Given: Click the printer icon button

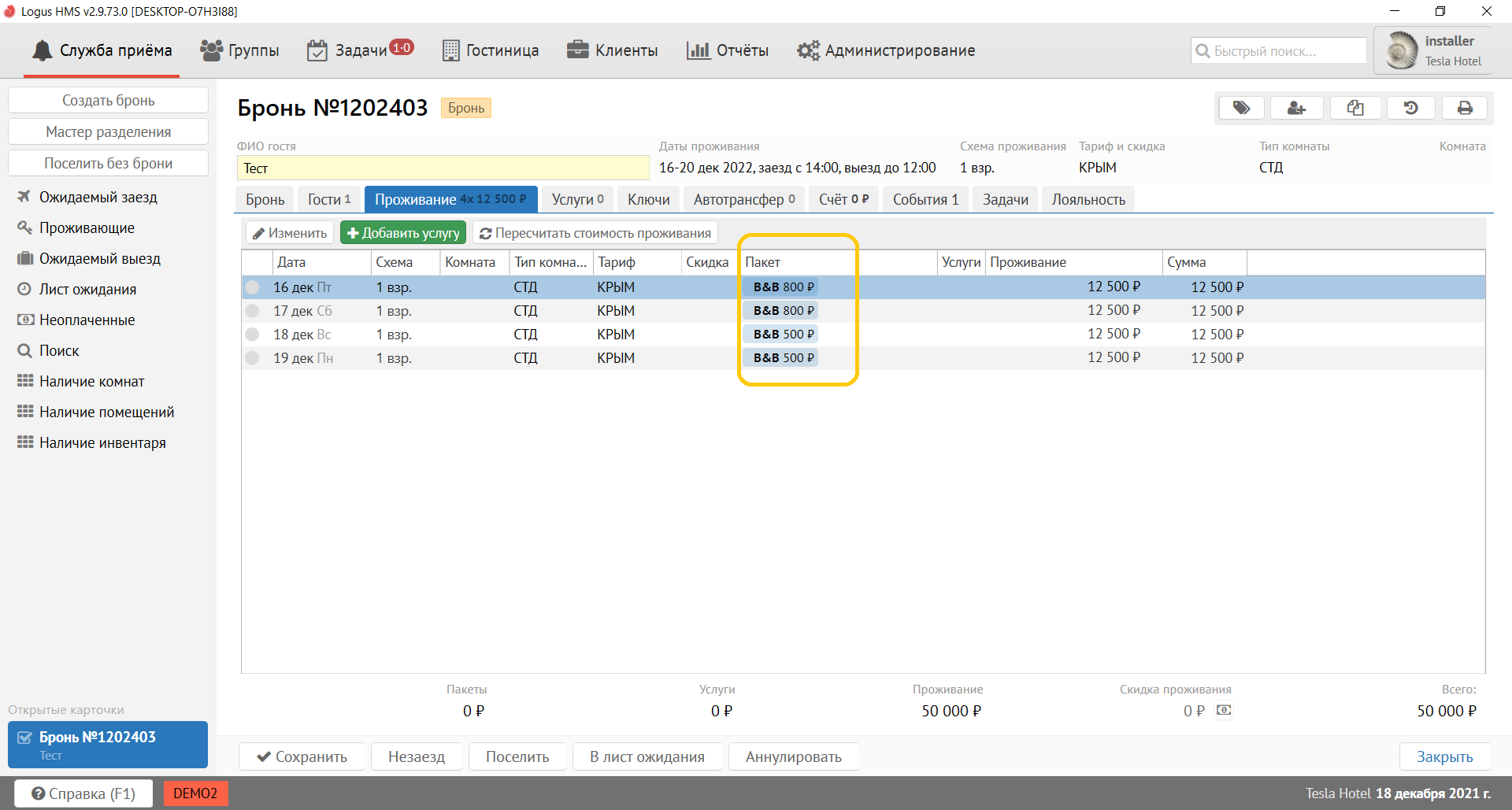Looking at the screenshot, I should click(x=1465, y=108).
